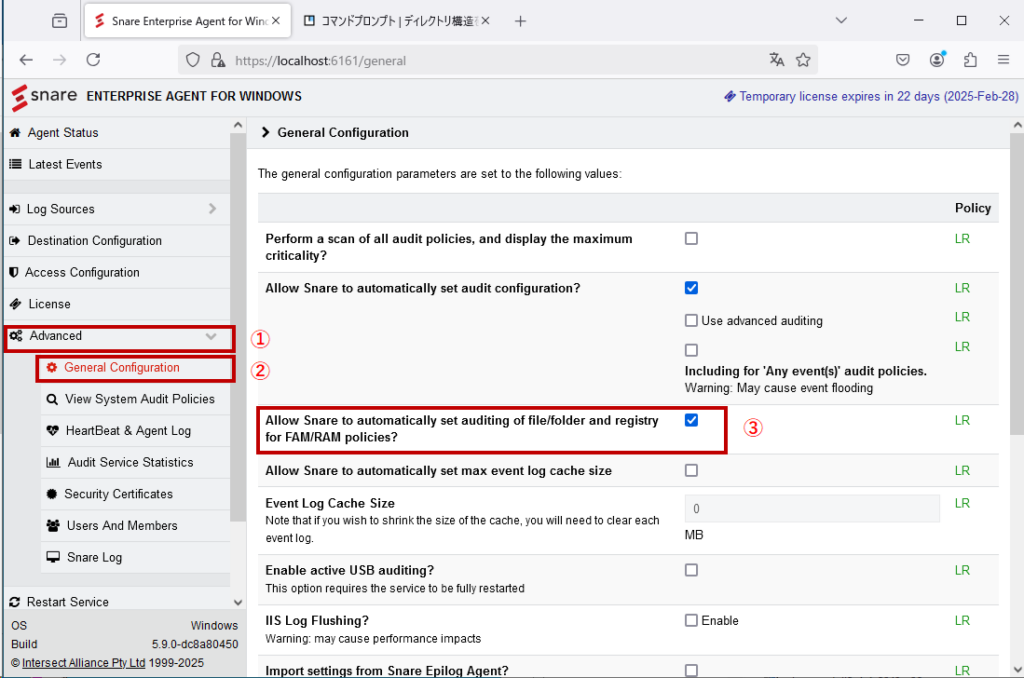Enable scan of all audit policies checkbox
The height and width of the screenshot is (678, 1024).
coord(691,238)
